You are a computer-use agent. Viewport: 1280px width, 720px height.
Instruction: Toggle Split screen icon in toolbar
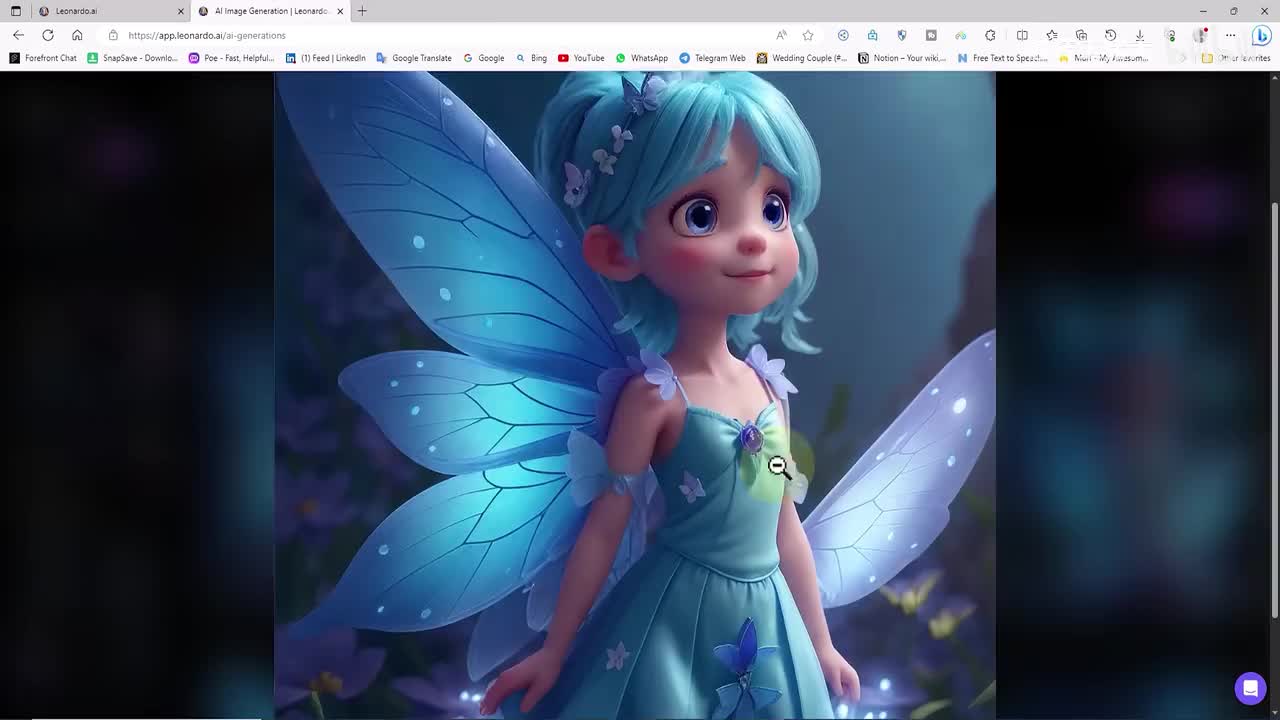click(1022, 36)
